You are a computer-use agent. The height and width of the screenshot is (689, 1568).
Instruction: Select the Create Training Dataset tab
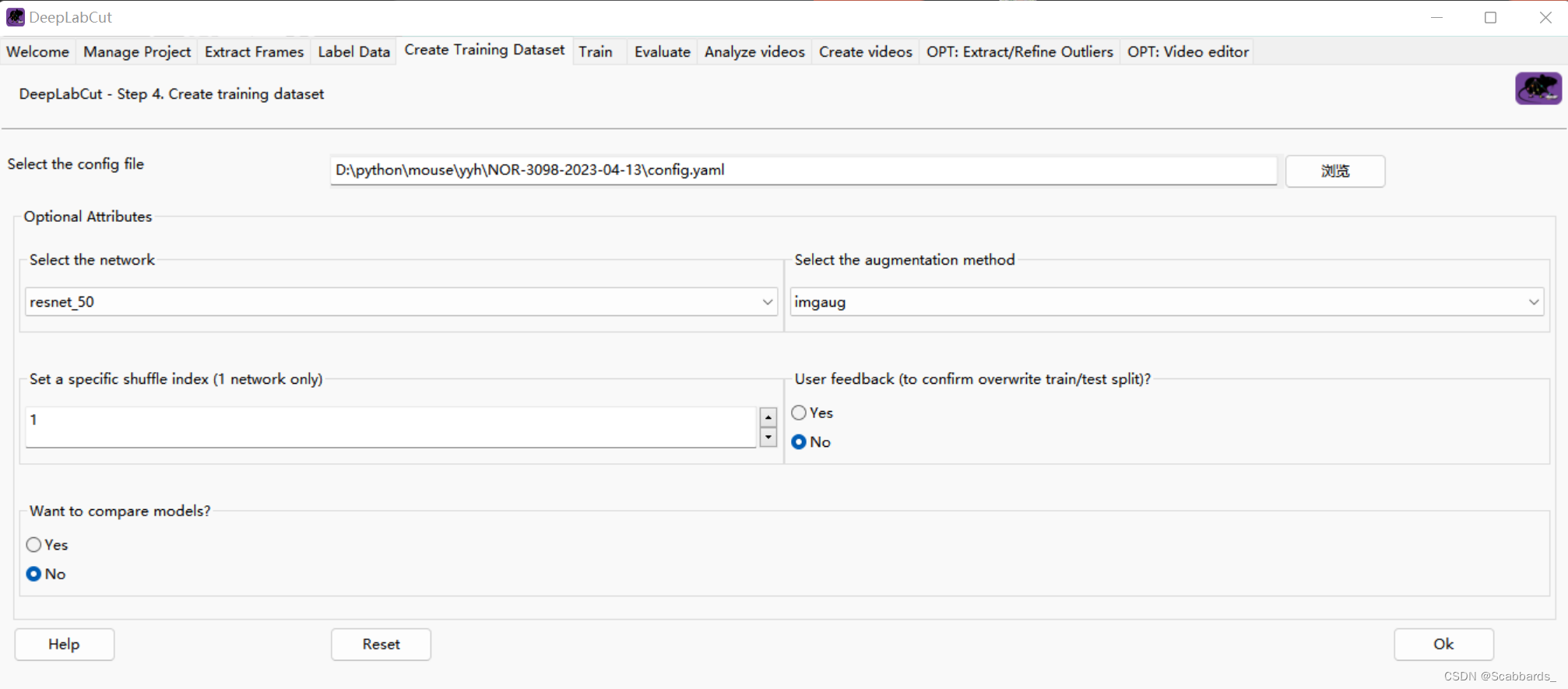484,50
